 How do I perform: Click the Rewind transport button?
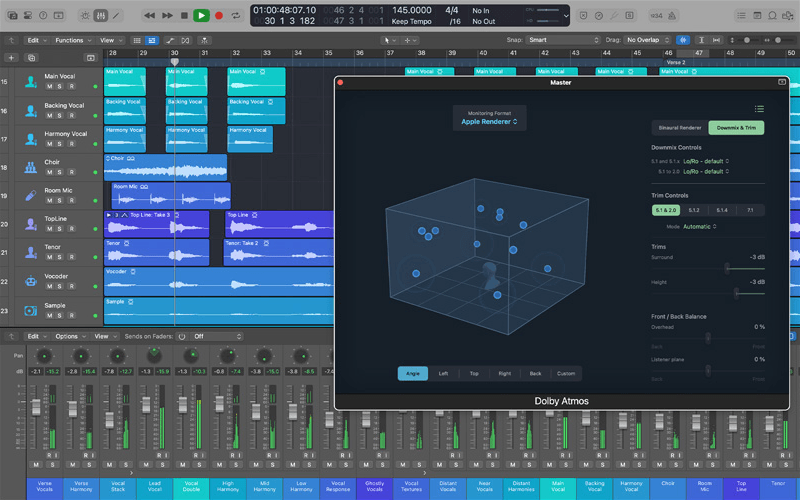(x=149, y=15)
